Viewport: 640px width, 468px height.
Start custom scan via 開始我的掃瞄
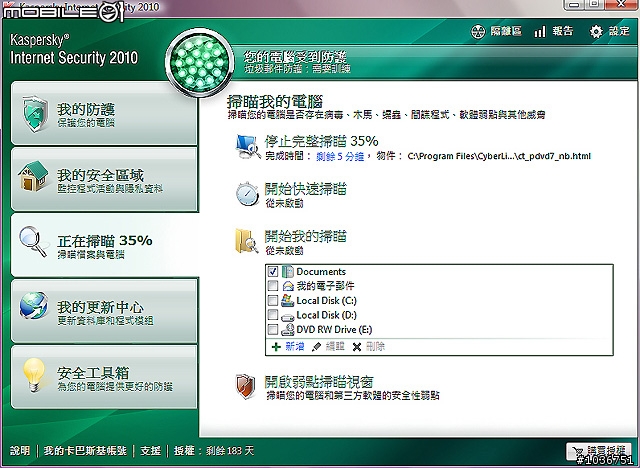(x=305, y=236)
